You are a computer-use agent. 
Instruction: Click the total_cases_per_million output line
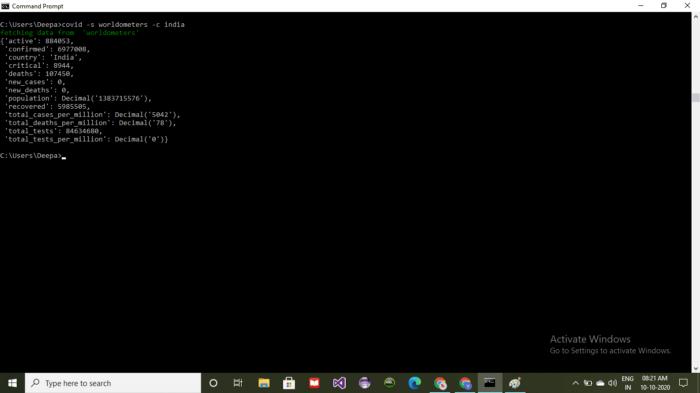point(92,114)
